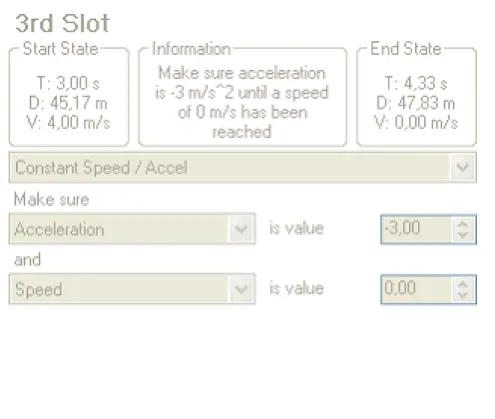495x419 pixels.
Task: Select the Acceleration combo box field
Action: [132, 229]
